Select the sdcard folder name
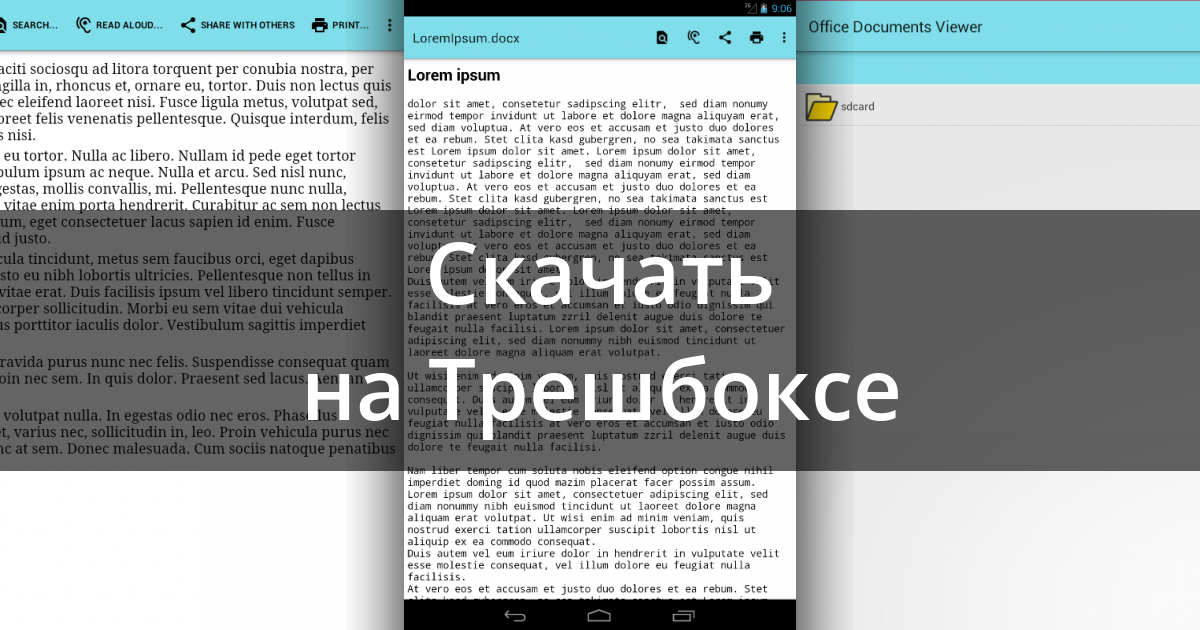Viewport: 1200px width, 630px height. click(x=858, y=106)
